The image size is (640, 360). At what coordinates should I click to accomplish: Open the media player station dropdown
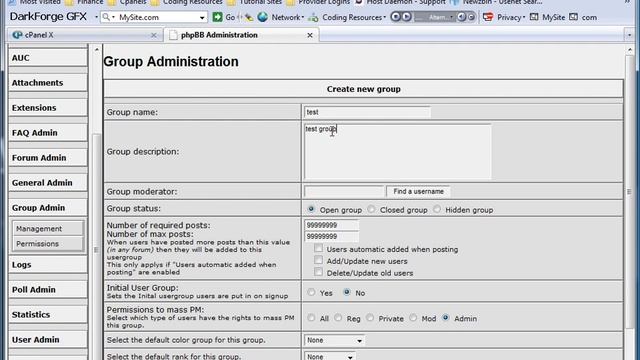click(451, 17)
